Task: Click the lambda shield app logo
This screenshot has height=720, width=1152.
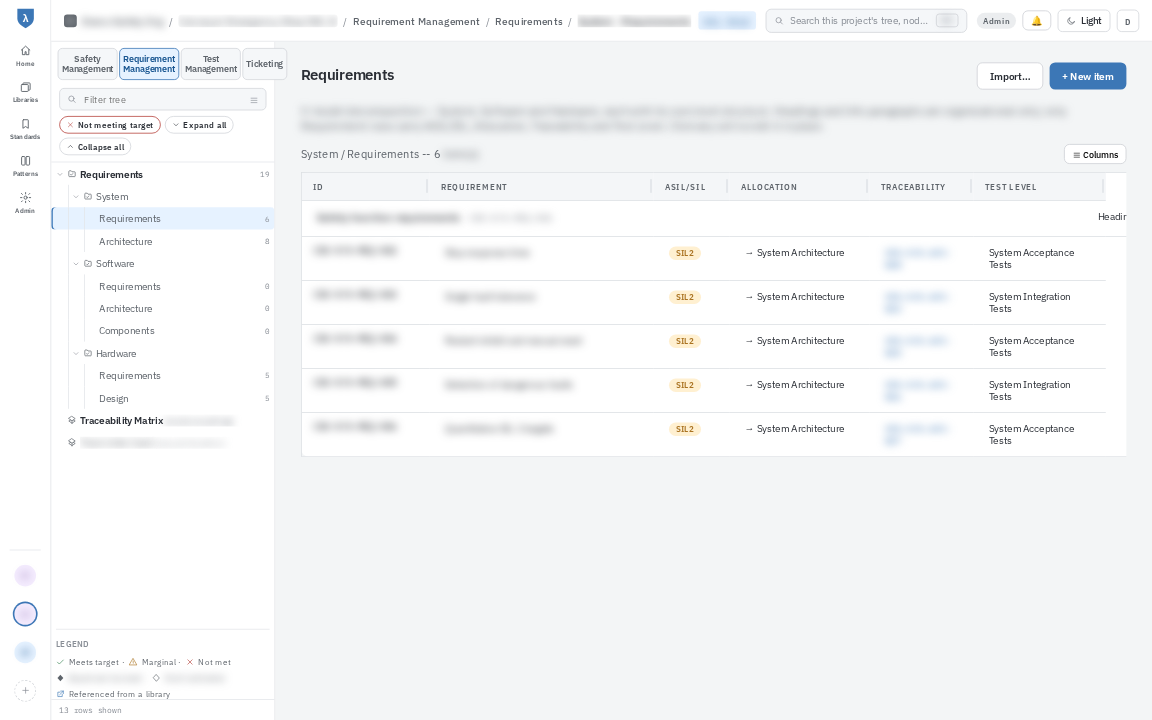Action: tap(25, 18)
